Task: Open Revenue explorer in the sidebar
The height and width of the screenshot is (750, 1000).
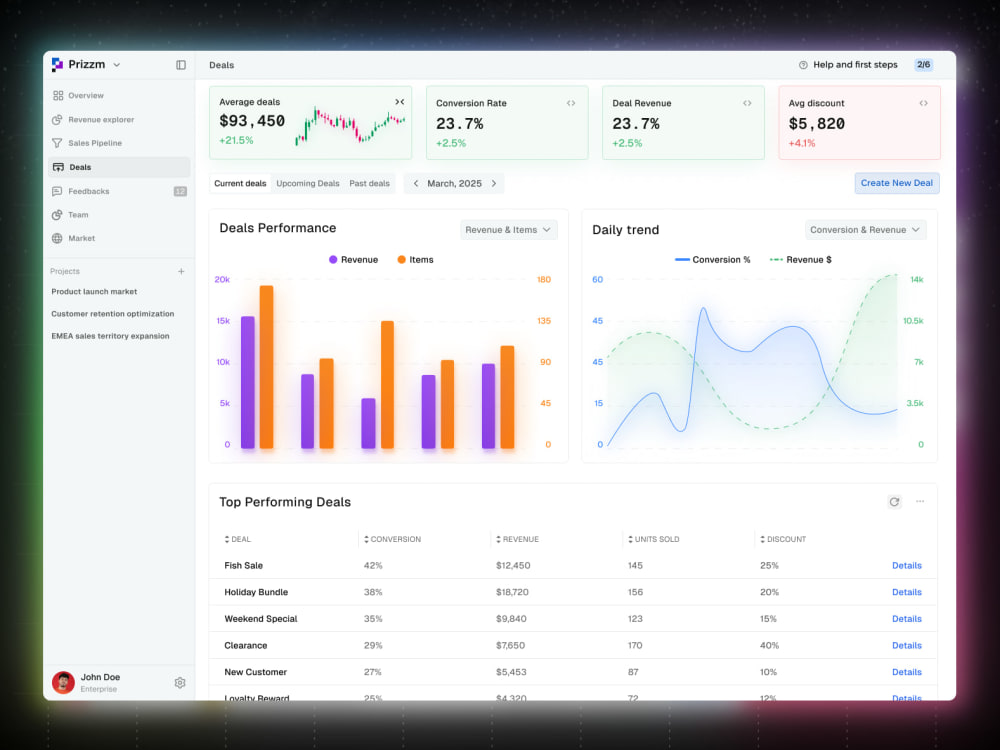Action: point(119,119)
